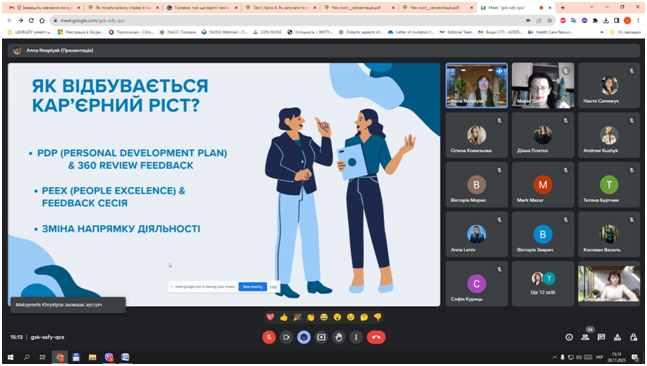Send the party popper reaction

tap(297, 317)
